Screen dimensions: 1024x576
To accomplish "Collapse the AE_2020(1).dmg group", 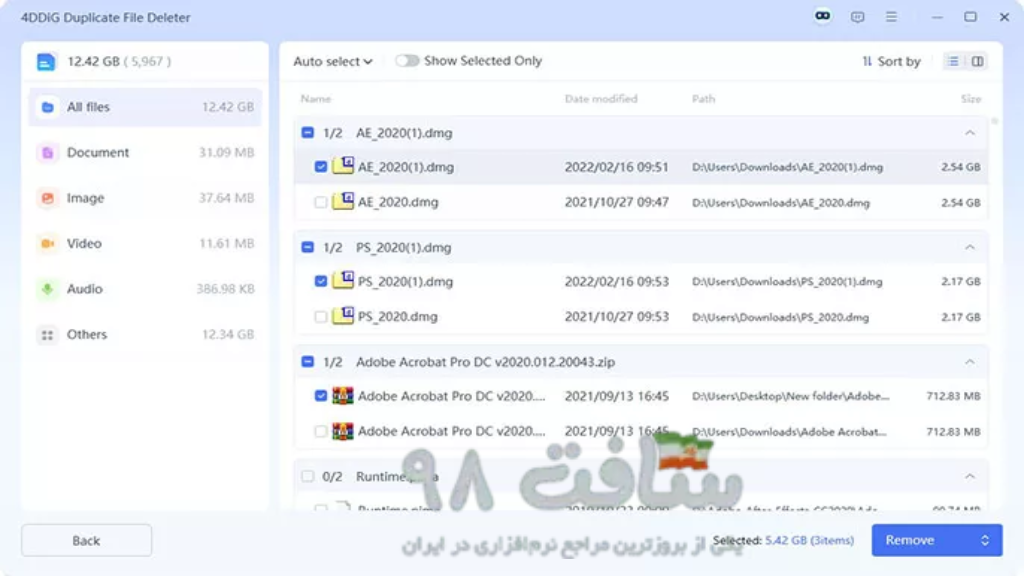I will (970, 133).
